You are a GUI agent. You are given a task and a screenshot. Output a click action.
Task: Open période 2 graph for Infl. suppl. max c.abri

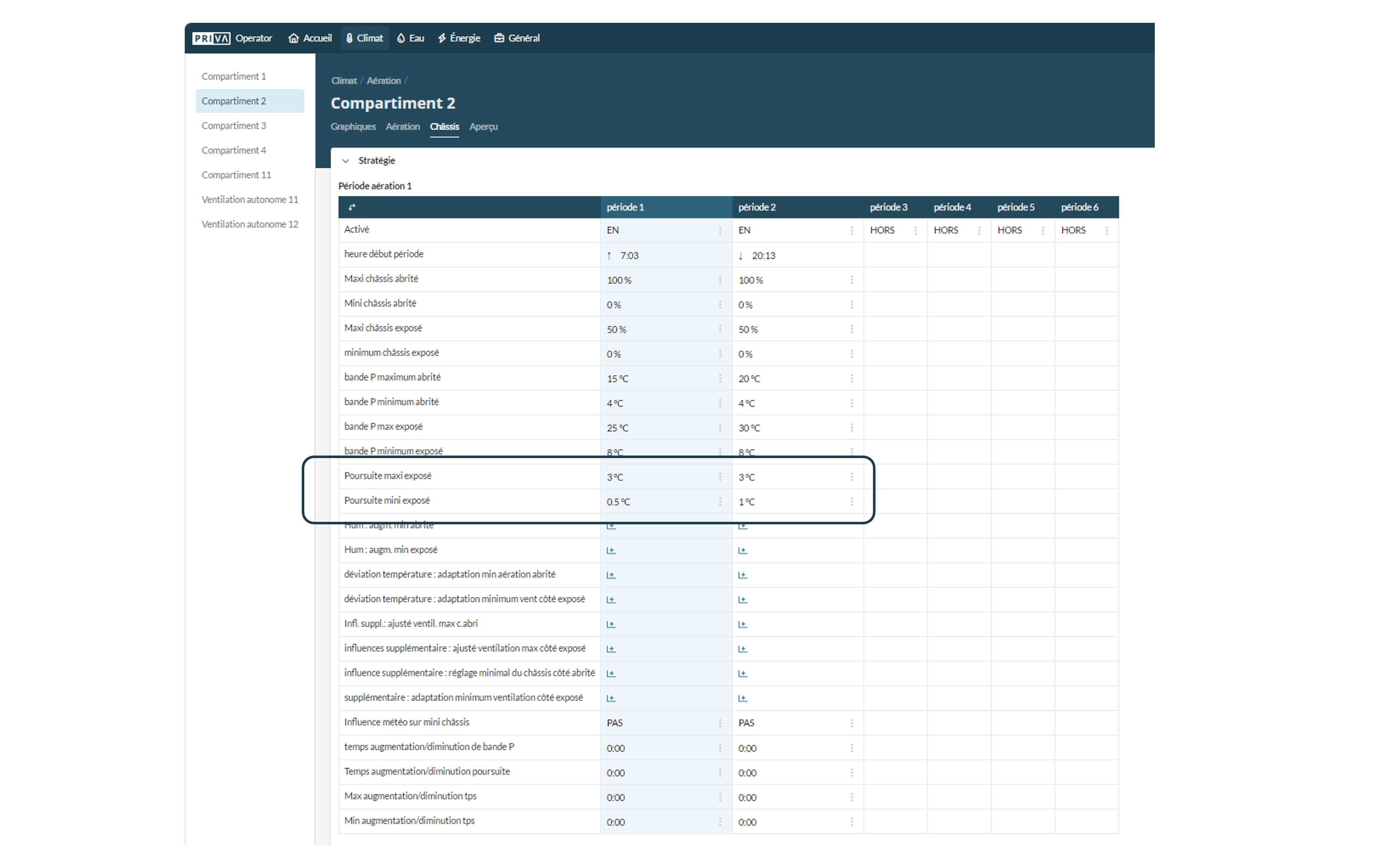click(x=743, y=624)
